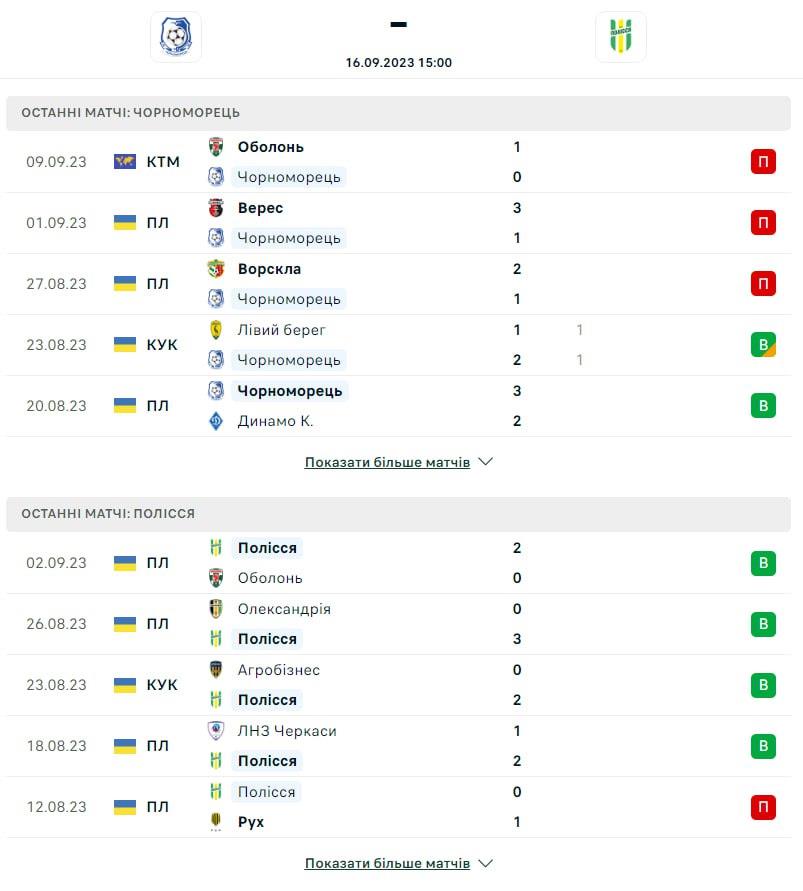
Task: Click the КТМ competition label
Action: [x=163, y=162]
